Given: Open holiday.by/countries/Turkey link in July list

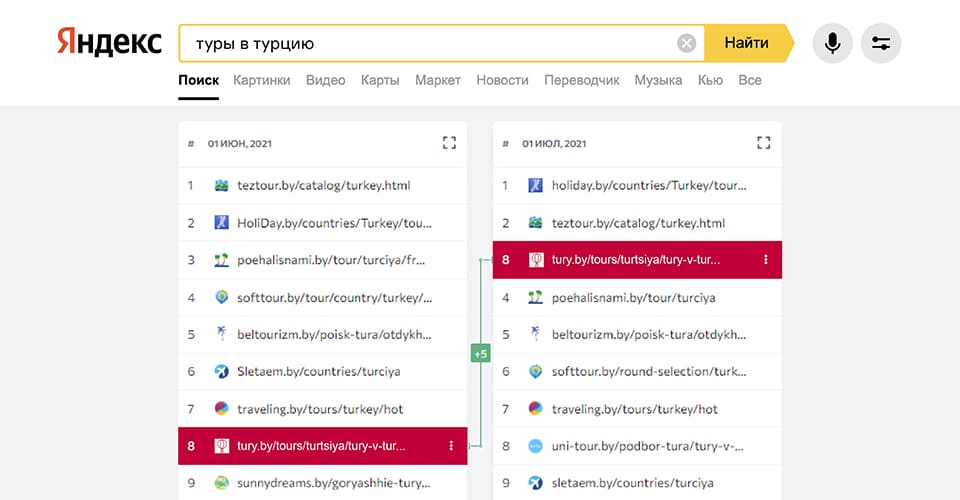Looking at the screenshot, I should coord(649,185).
